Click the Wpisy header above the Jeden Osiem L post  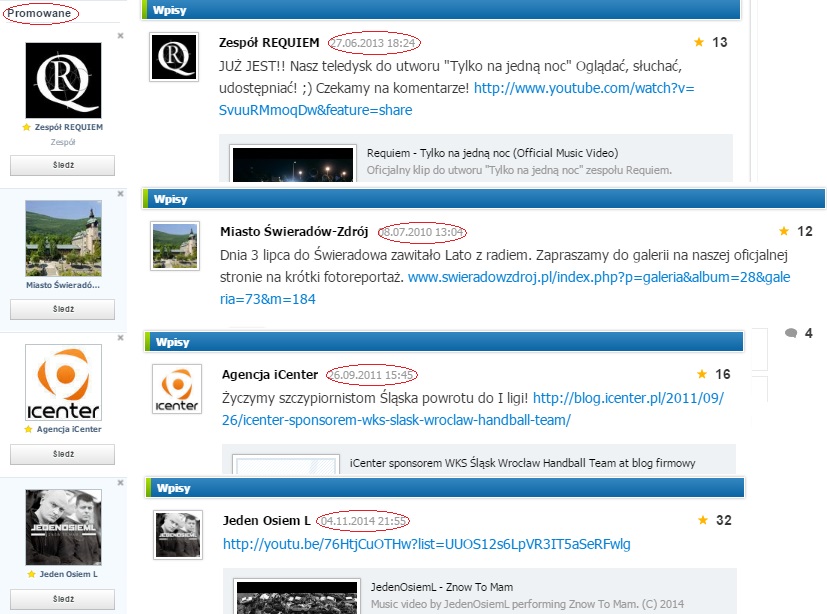[445, 488]
